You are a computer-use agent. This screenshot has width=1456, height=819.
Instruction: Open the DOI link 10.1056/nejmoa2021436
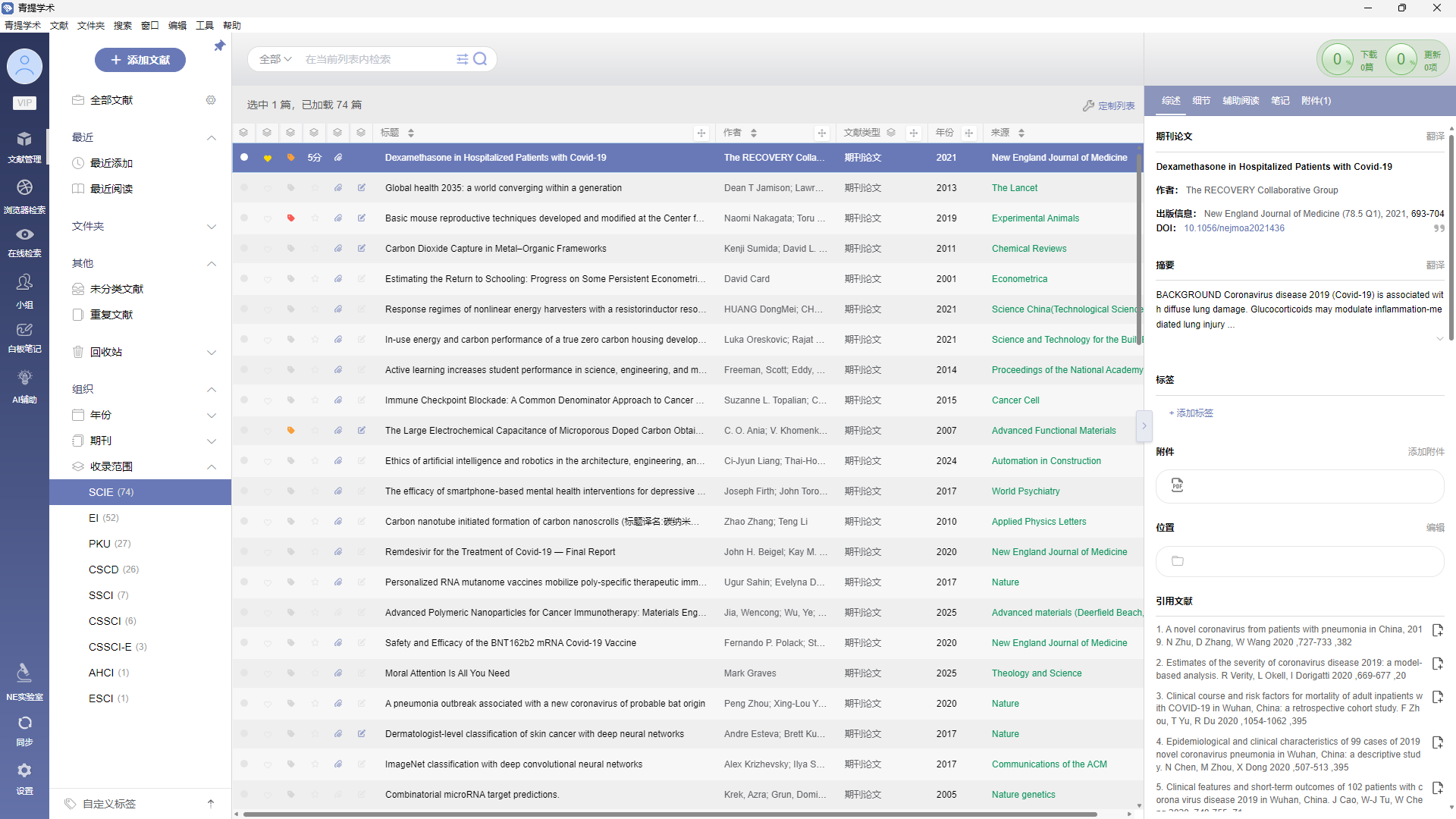pos(1234,228)
